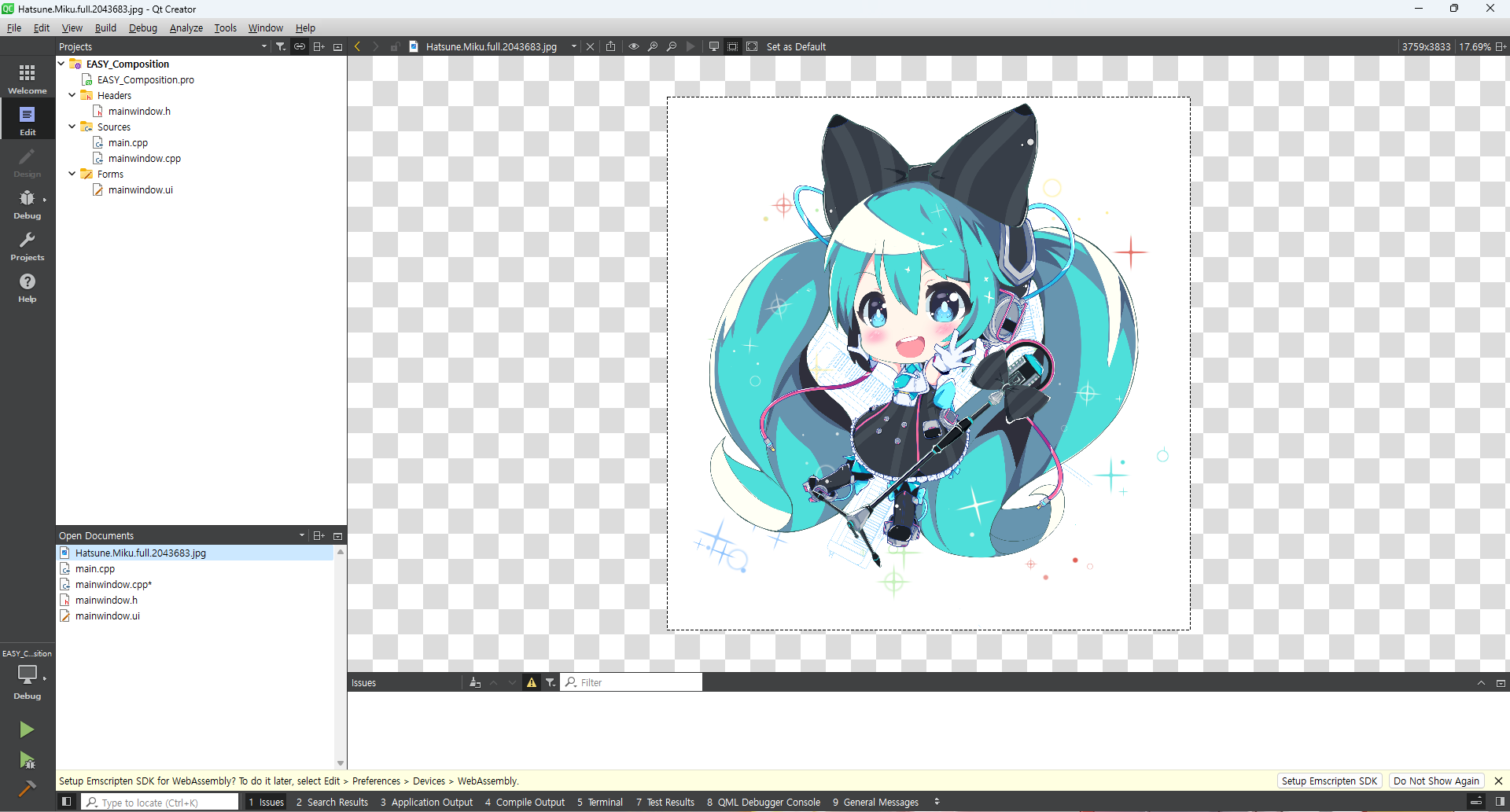This screenshot has width=1510, height=812.
Task: Toggle the left sidebar visibility
Action: tap(67, 802)
